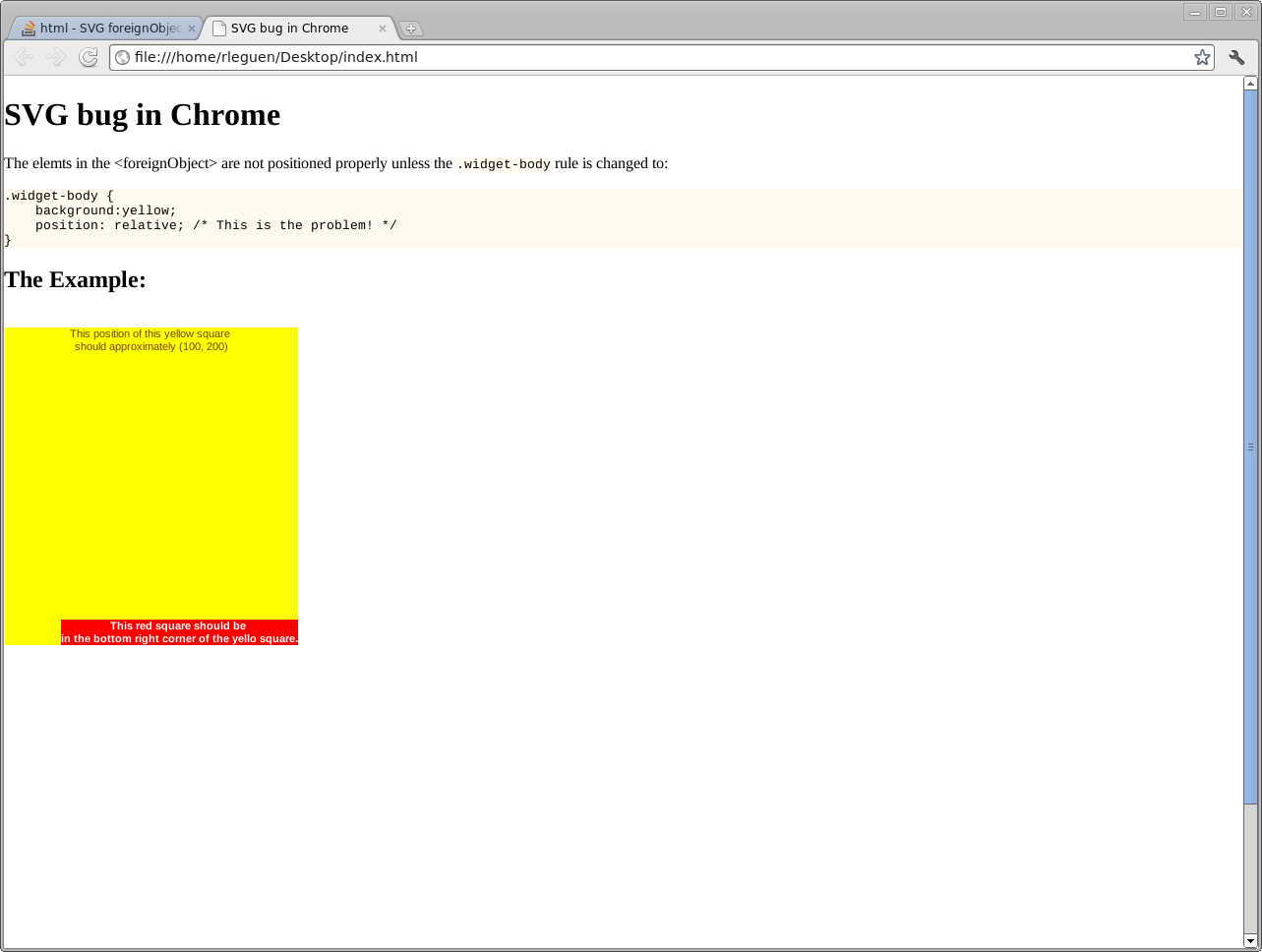Click the vertical scrollbar thumb
This screenshot has width=1262, height=952.
coord(1250,447)
